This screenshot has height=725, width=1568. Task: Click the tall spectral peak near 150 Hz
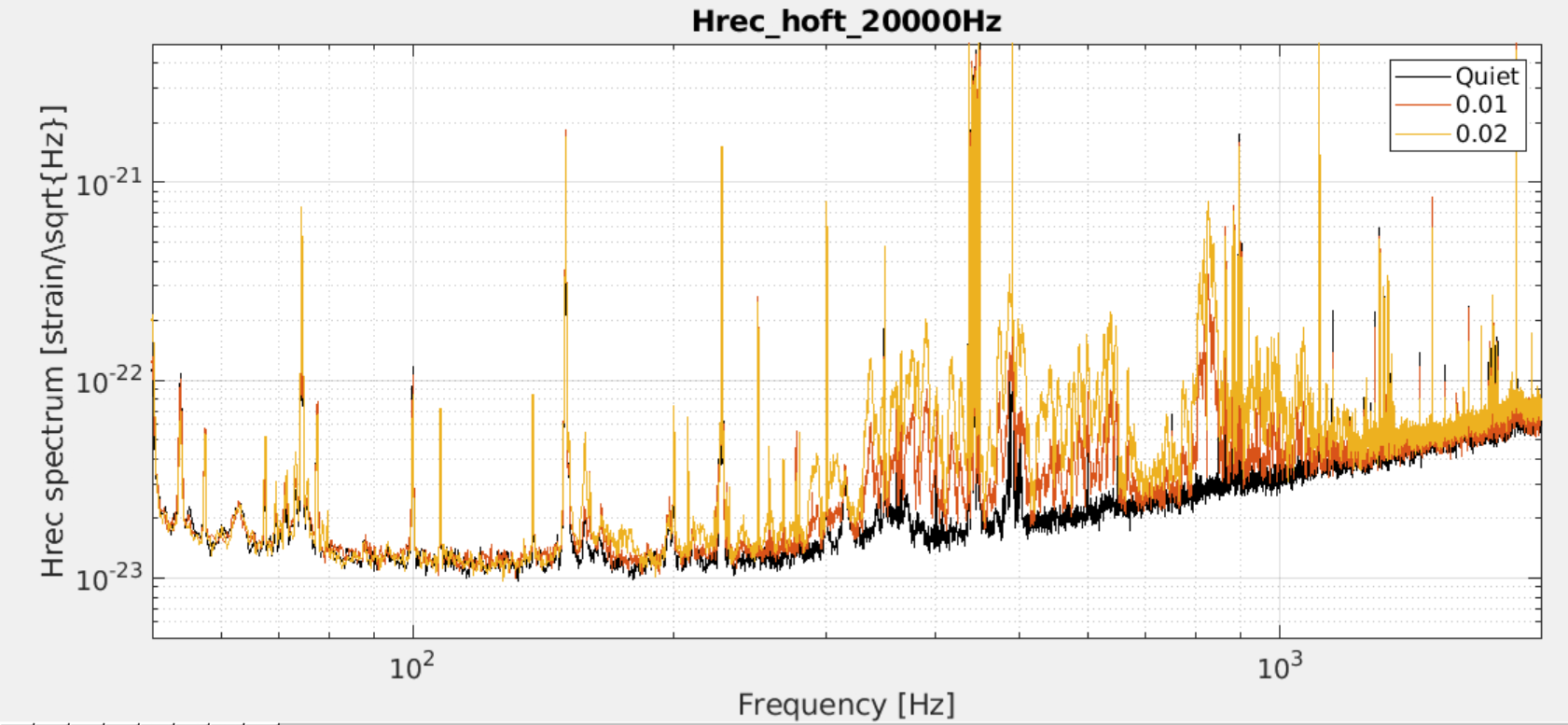coord(565,280)
